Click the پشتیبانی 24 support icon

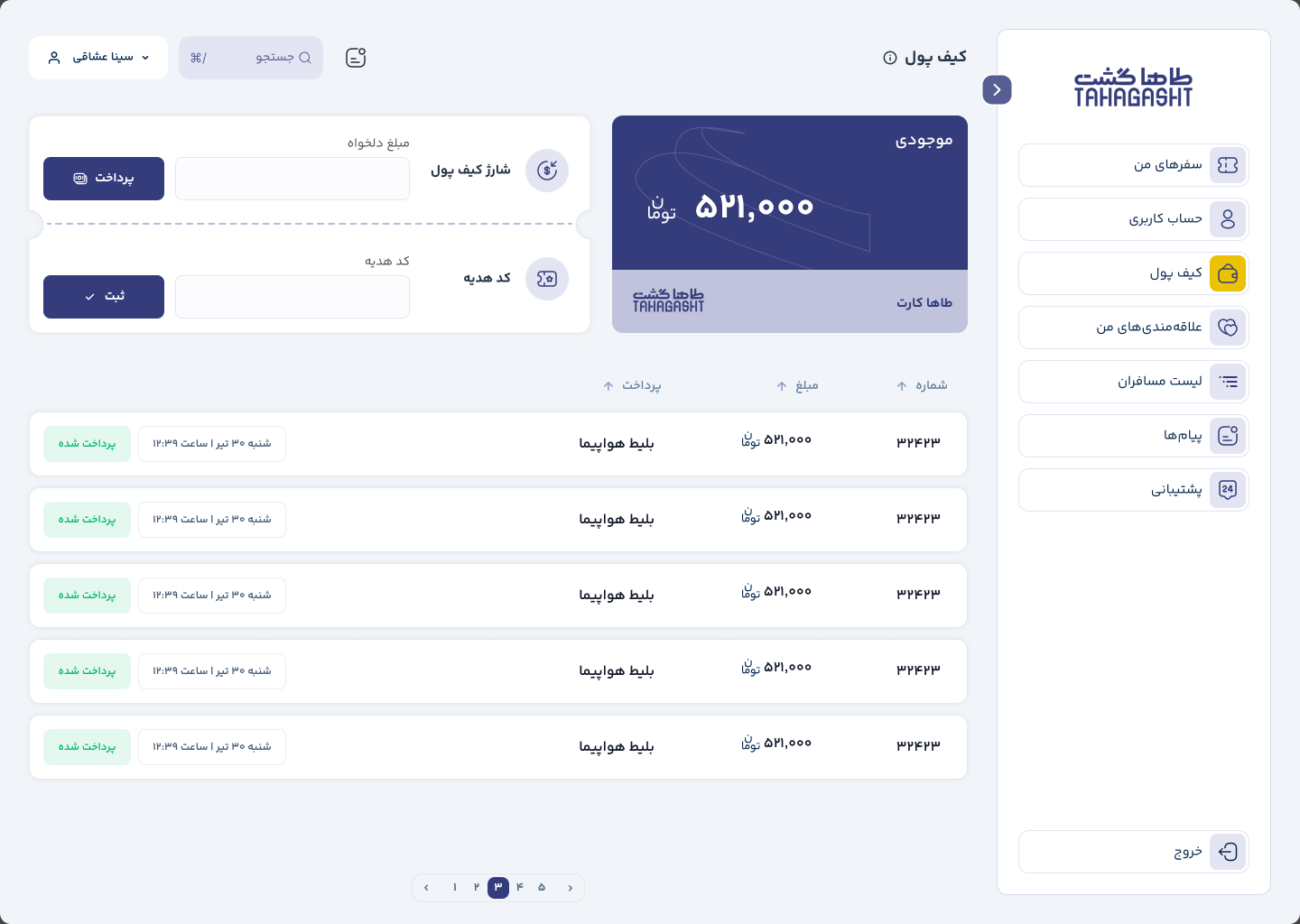(x=1228, y=490)
